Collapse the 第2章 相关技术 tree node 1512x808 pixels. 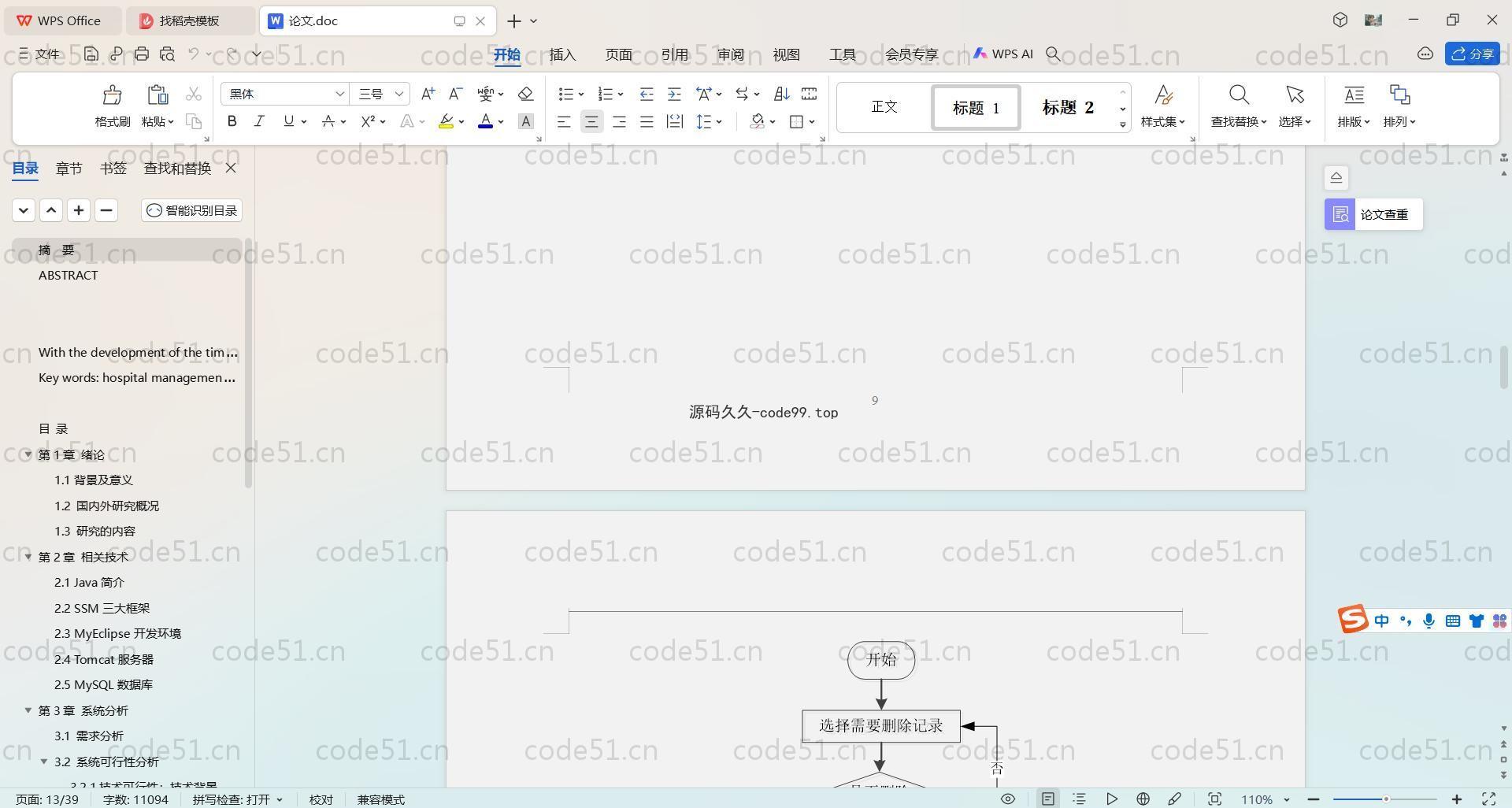(x=28, y=557)
